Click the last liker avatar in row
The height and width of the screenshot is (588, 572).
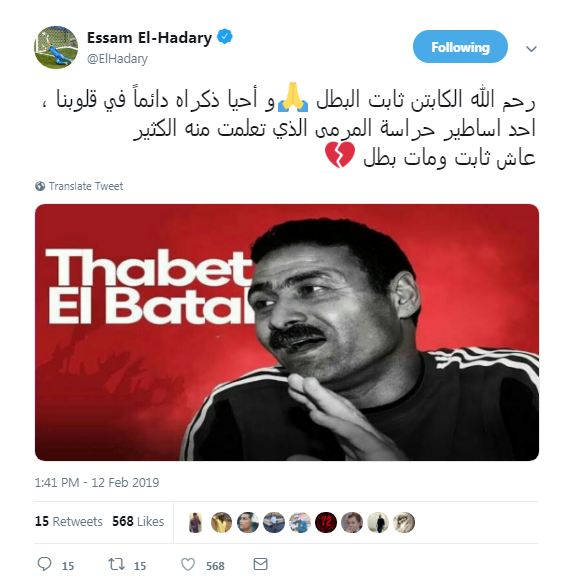[x=404, y=522]
